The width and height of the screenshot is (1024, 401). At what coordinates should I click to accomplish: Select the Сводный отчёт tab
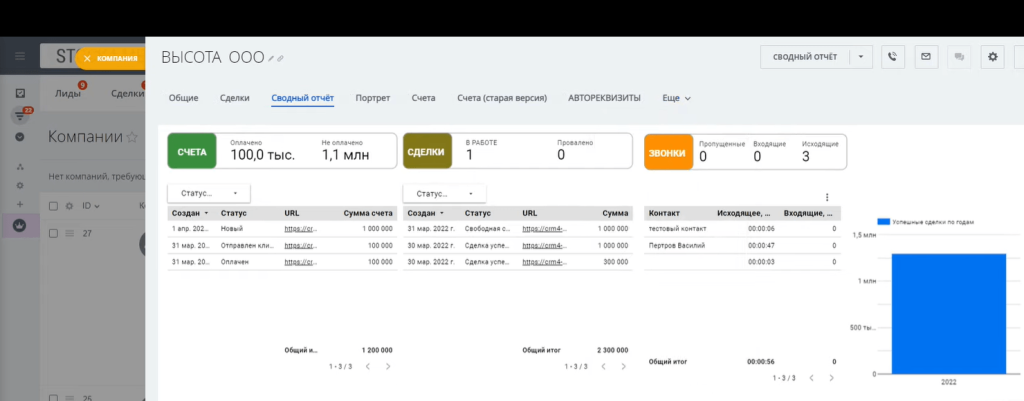(302, 98)
